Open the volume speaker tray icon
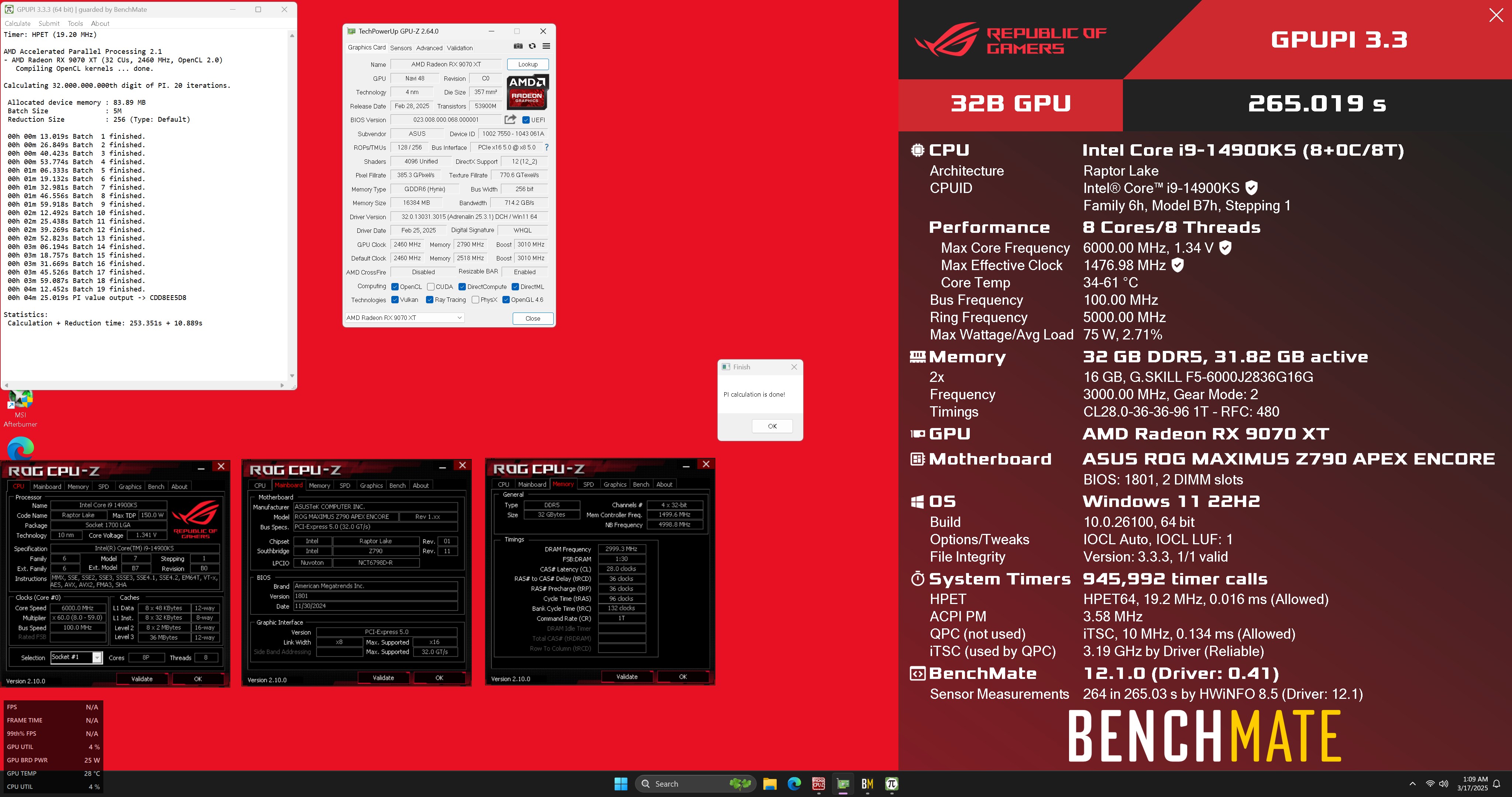Viewport: 1512px width, 797px height. tap(1444, 783)
